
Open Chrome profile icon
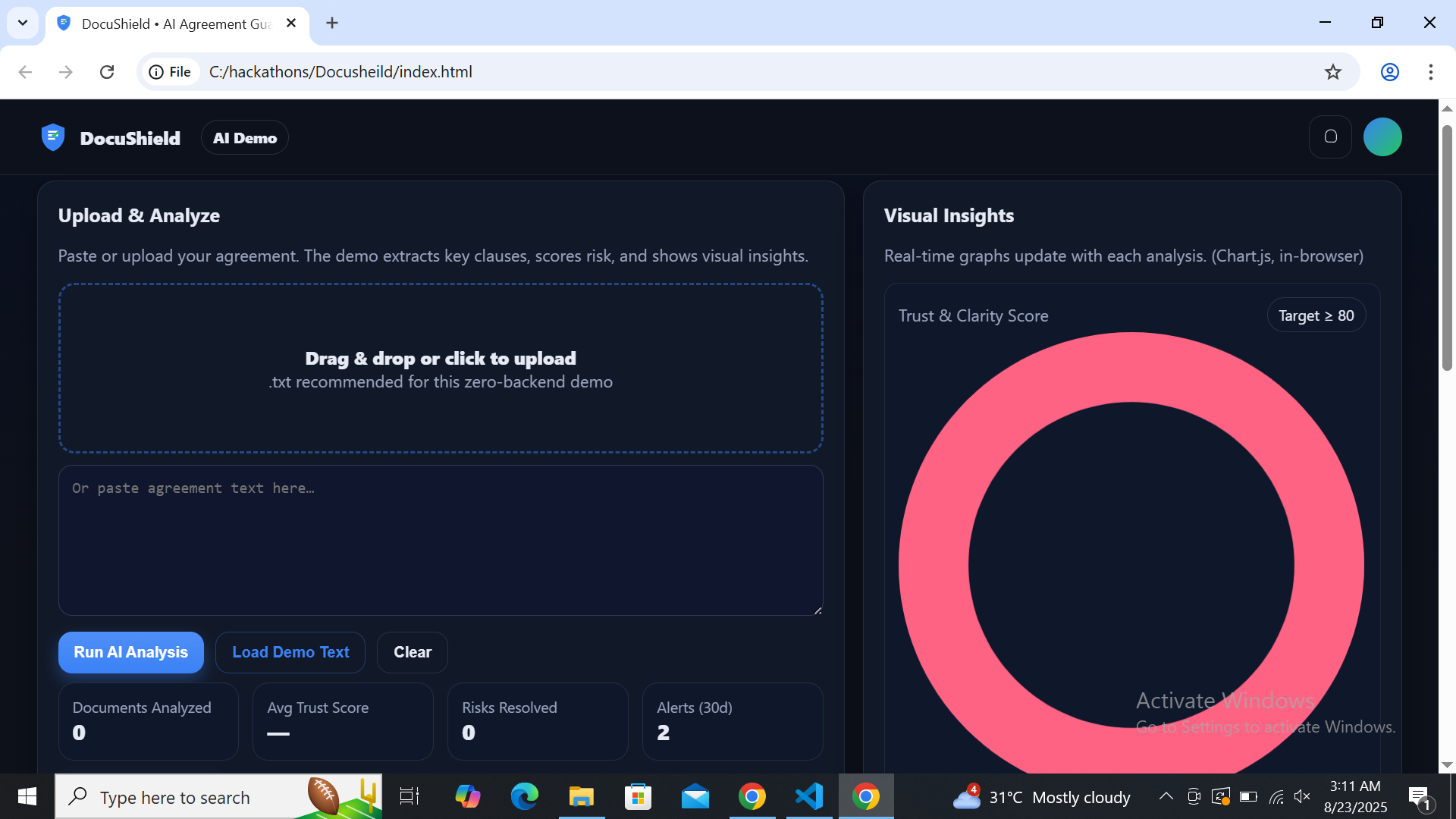(x=1389, y=72)
